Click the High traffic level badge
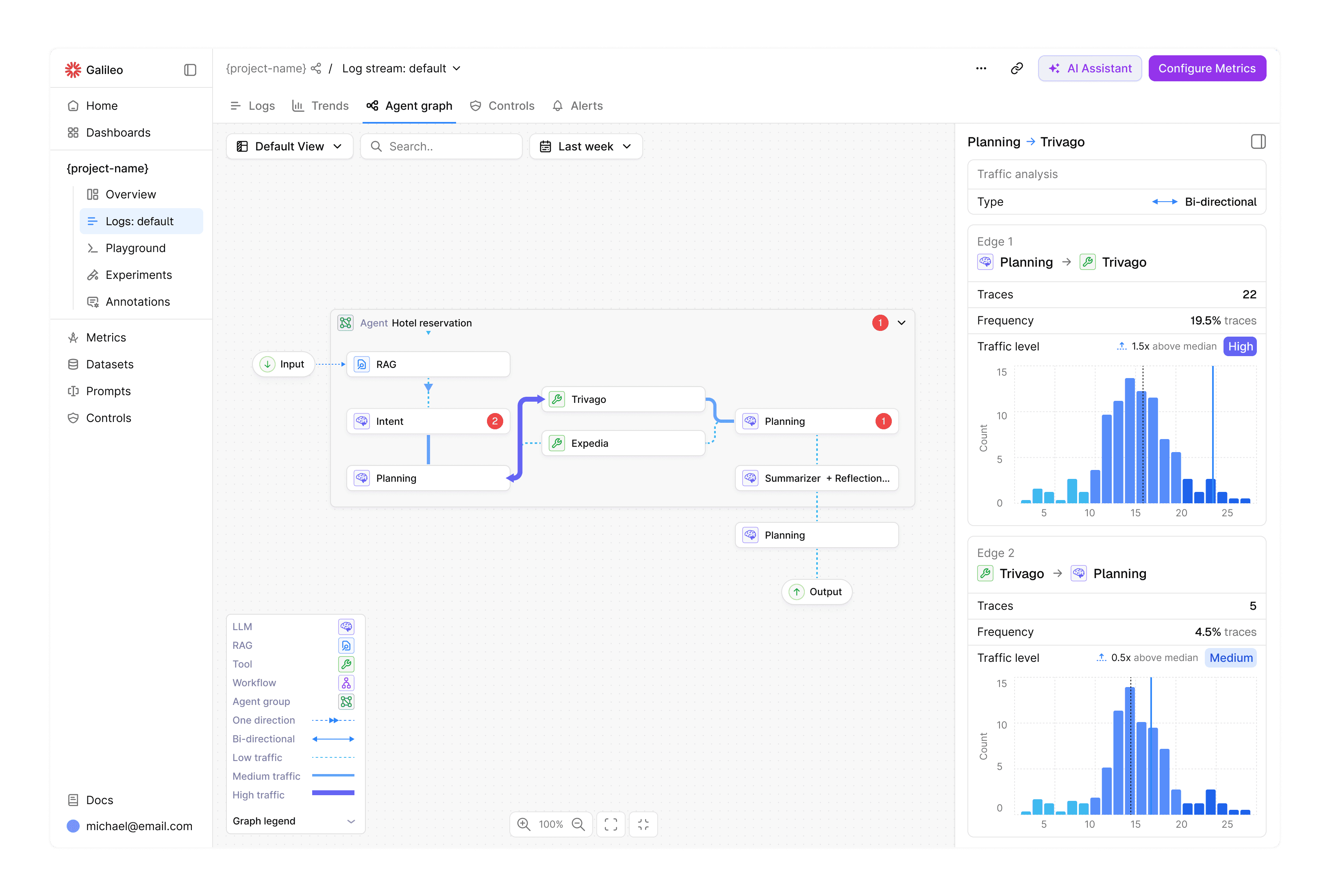This screenshot has width=1330, height=896. point(1240,346)
